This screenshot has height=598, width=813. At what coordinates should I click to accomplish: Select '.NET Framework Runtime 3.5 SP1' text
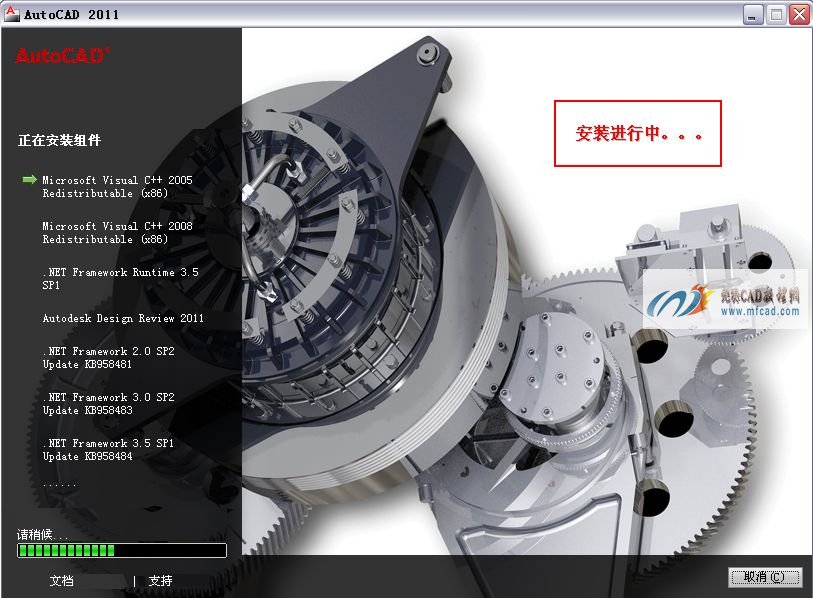(120, 279)
